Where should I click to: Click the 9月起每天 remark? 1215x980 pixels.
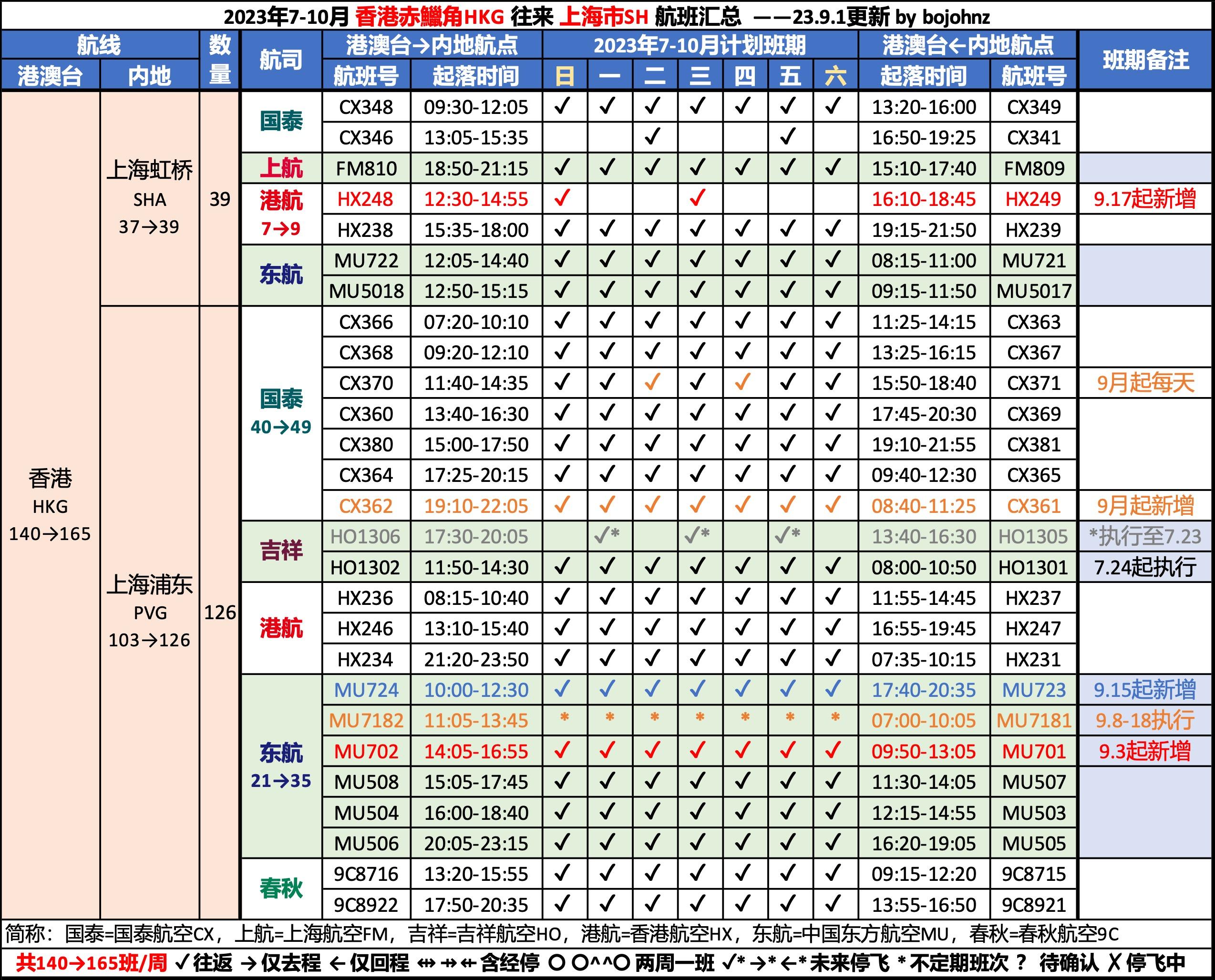tap(1145, 383)
